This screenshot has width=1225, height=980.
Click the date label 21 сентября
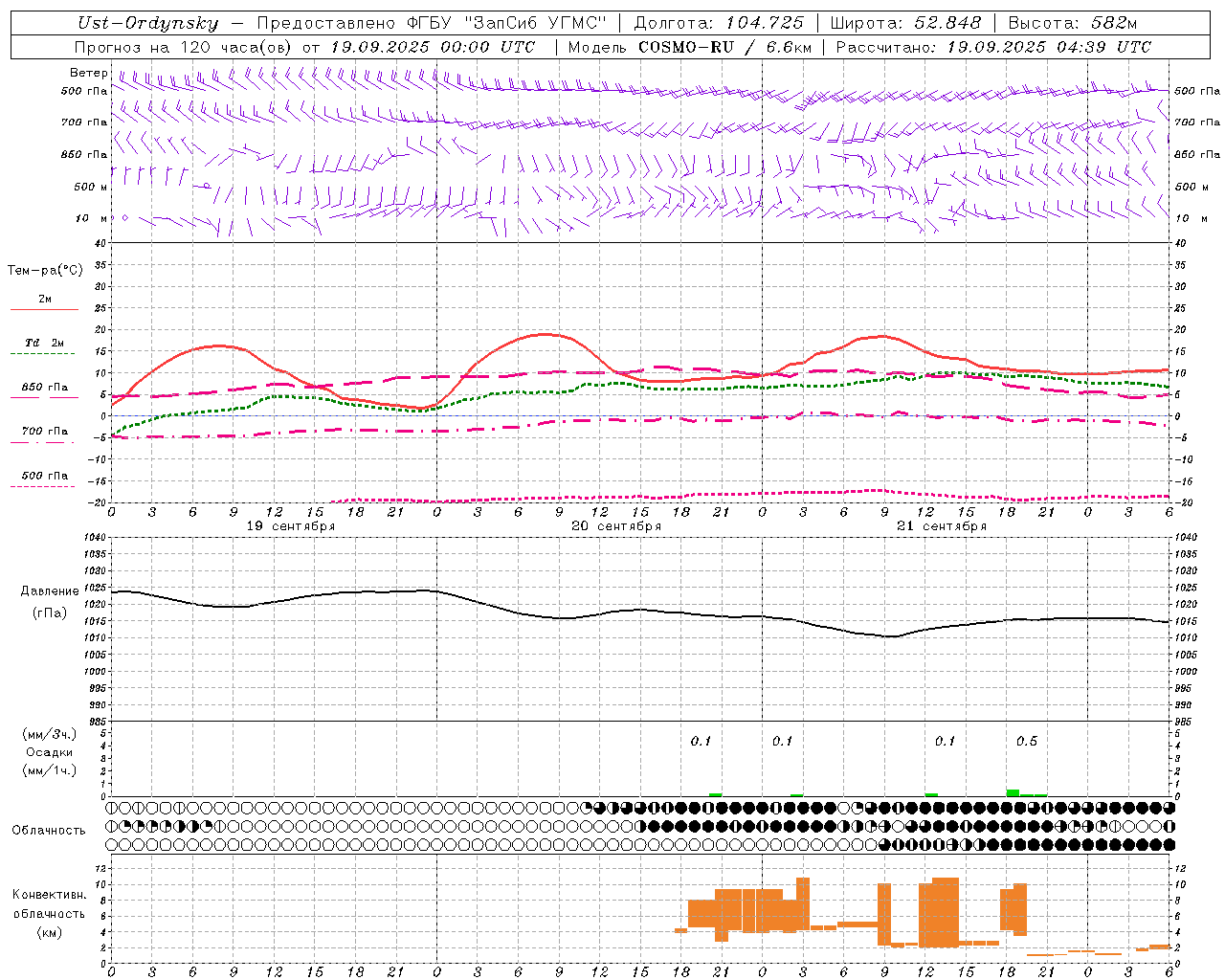pos(942,526)
